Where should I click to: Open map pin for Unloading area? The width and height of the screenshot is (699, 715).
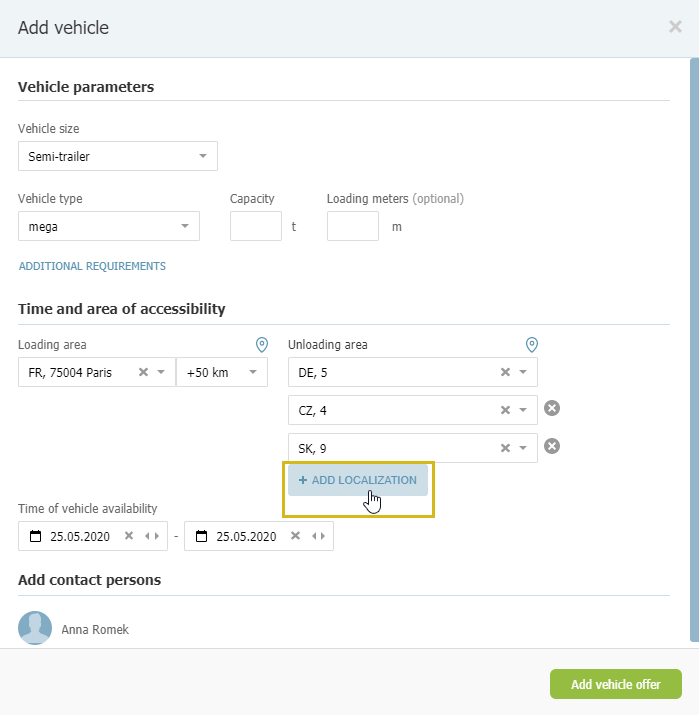(x=532, y=345)
